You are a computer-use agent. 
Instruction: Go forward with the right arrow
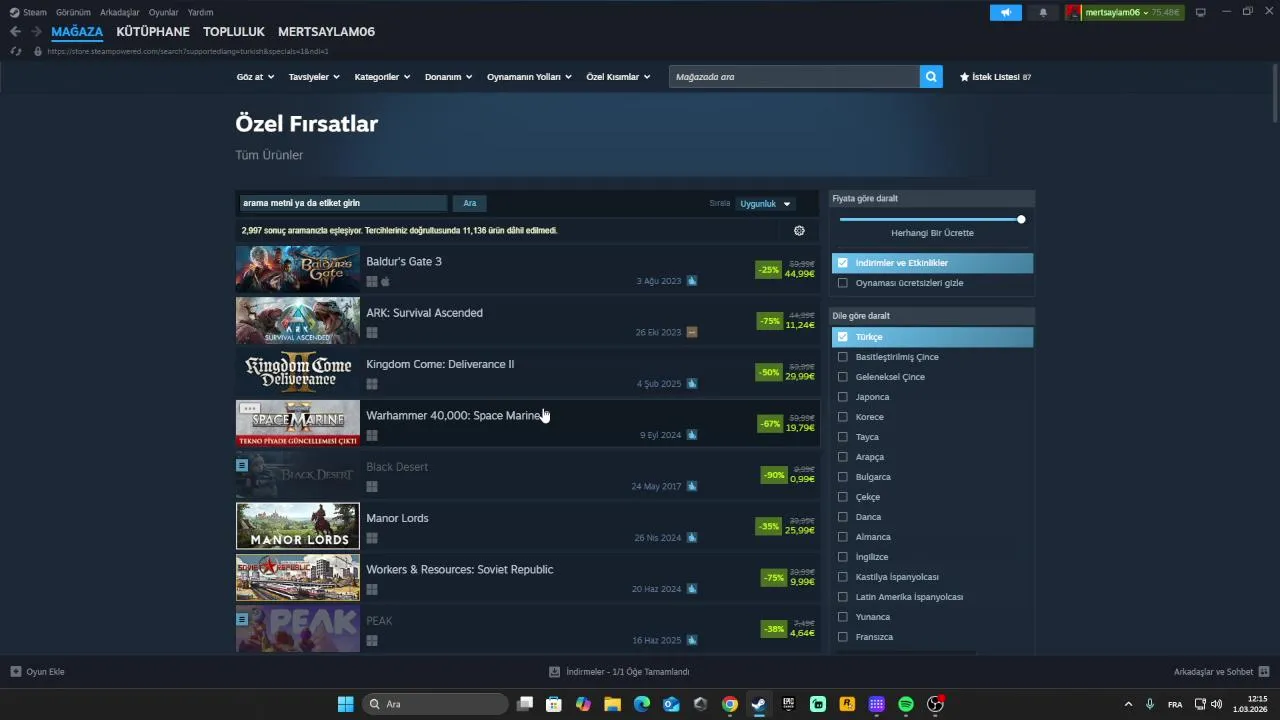tap(36, 32)
